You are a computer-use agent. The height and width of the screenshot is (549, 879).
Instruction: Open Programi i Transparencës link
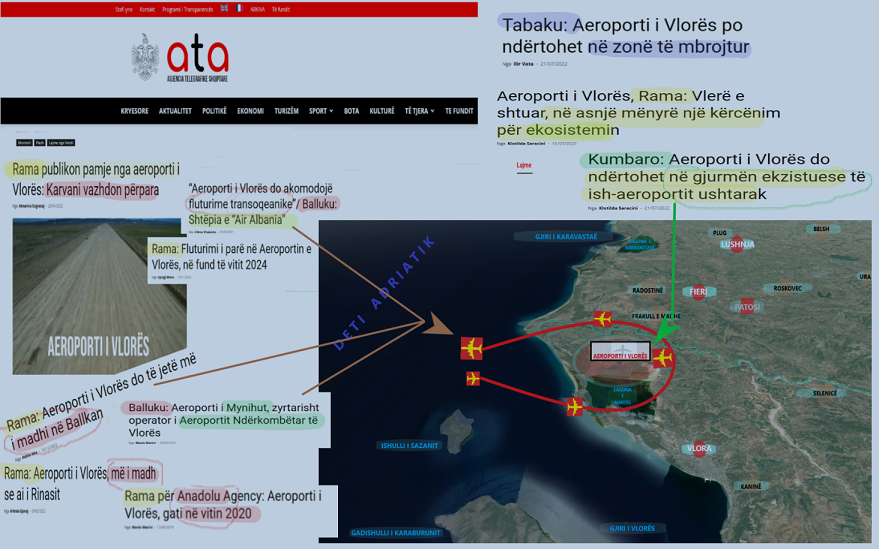(185, 8)
